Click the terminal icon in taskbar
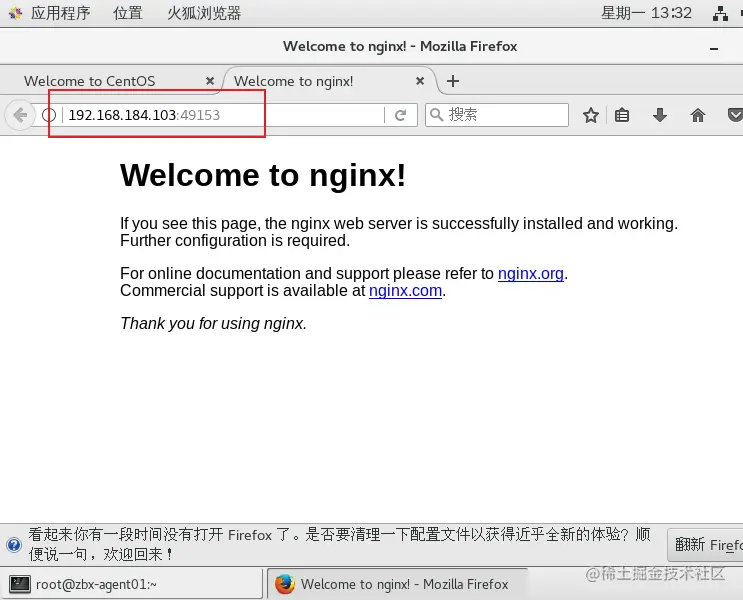Image resolution: width=743 pixels, height=600 pixels. [20, 584]
